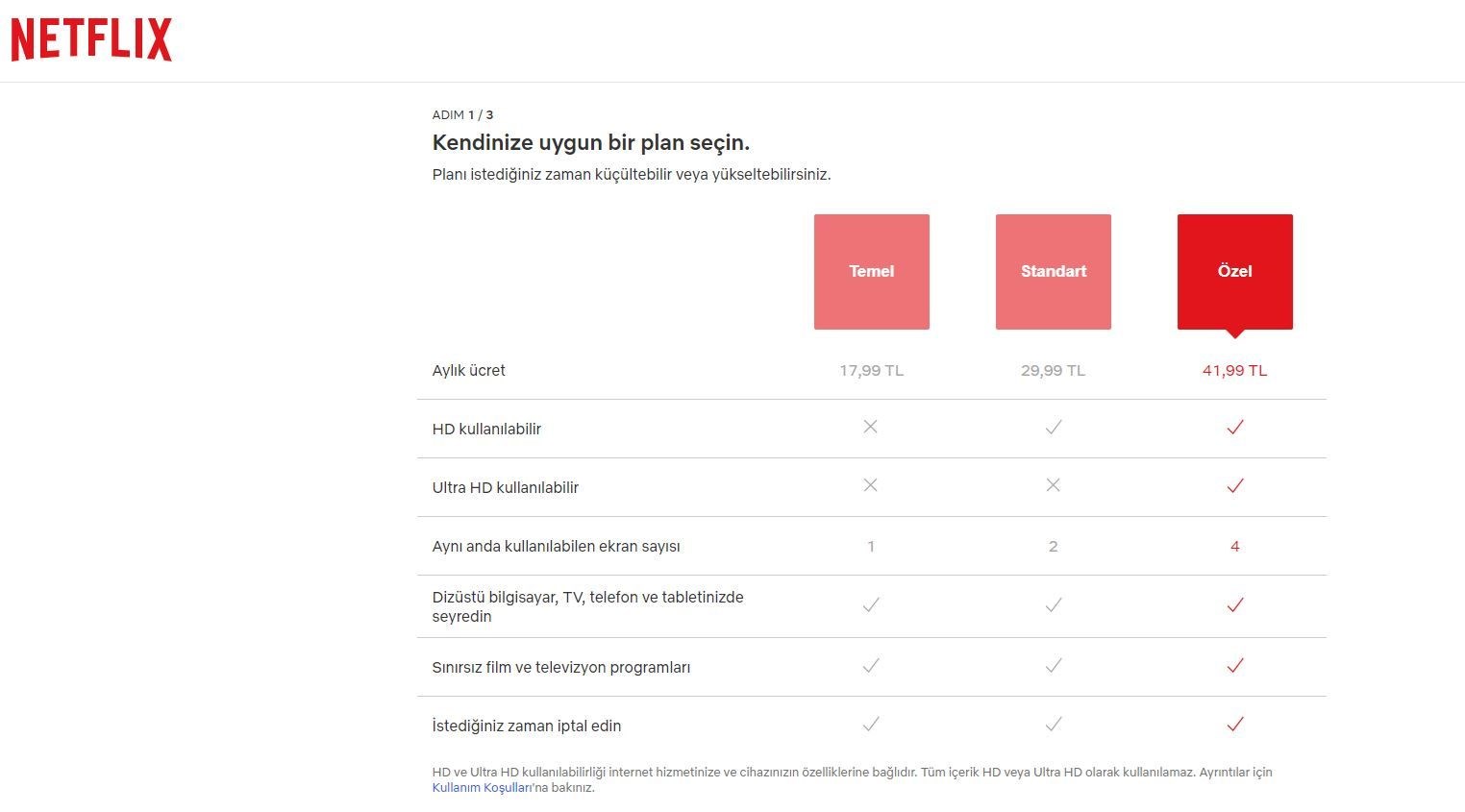The width and height of the screenshot is (1465, 812).
Task: Click the Temel Ultra HD X icon
Action: click(871, 485)
